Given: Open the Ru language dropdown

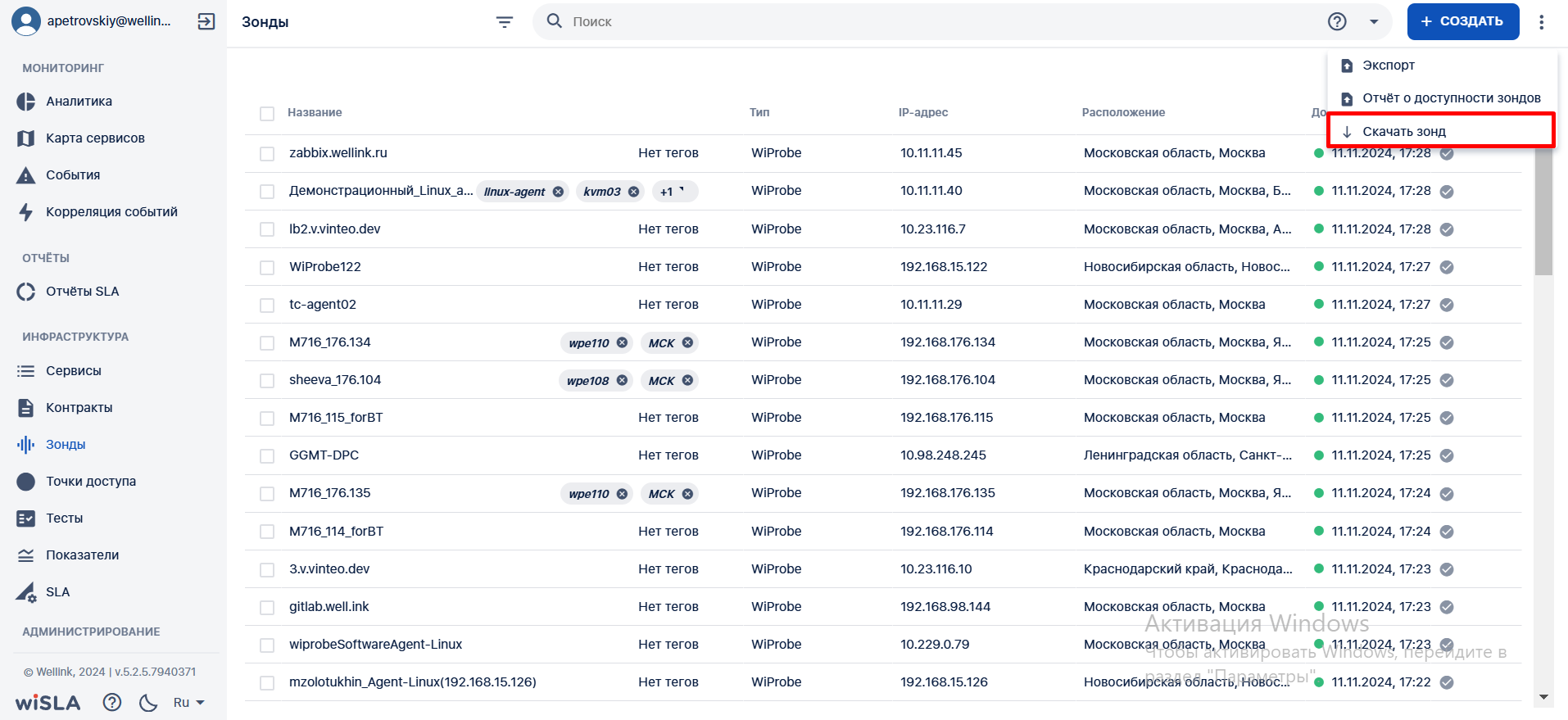Looking at the screenshot, I should click(x=188, y=703).
